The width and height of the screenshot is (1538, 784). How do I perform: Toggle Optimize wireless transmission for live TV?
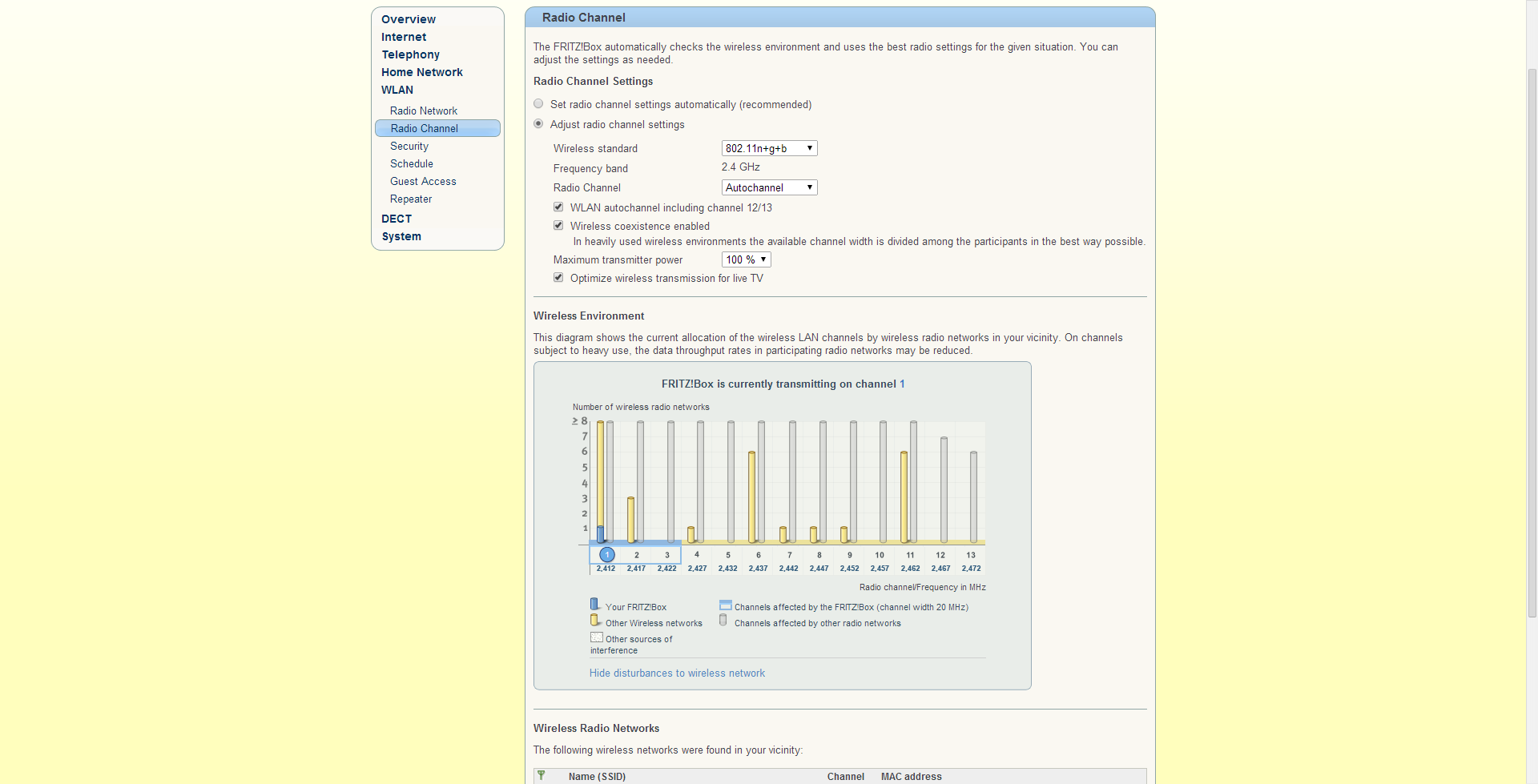[558, 278]
